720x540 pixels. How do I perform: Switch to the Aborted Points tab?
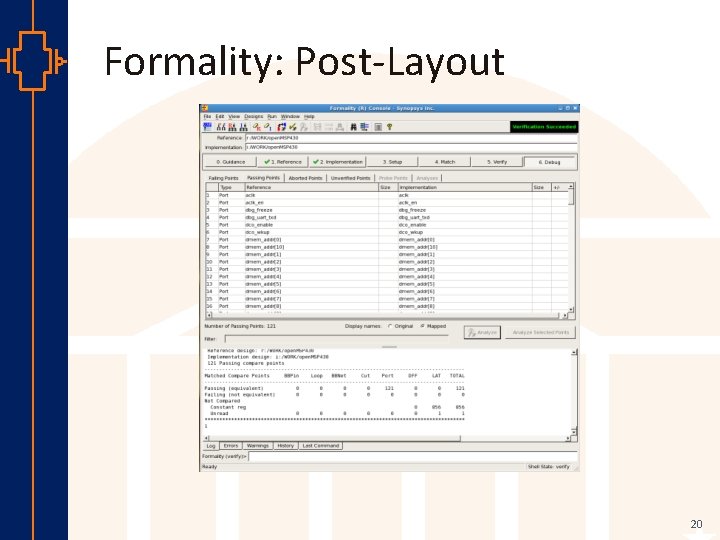click(x=305, y=178)
